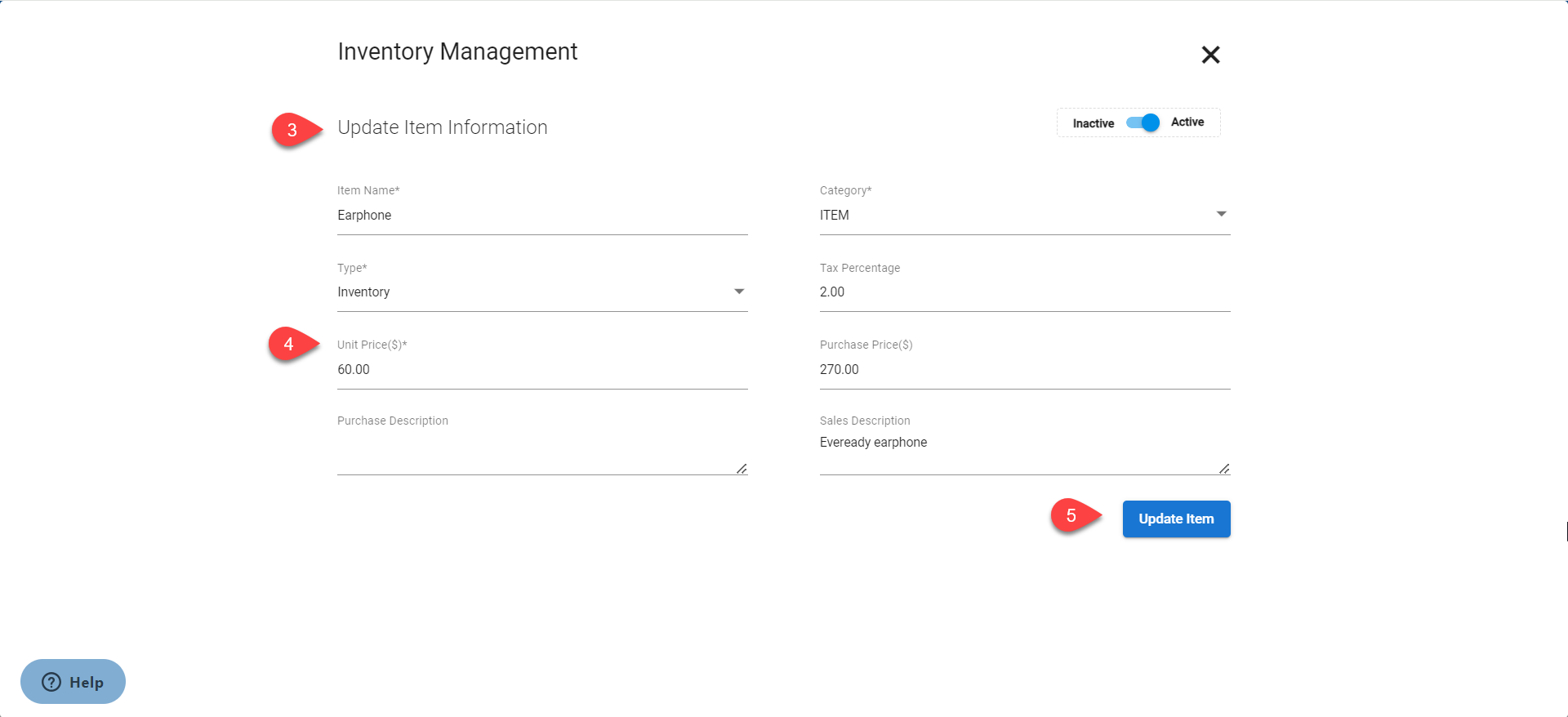
Task: Click the Purchase Description resize handle
Action: coord(742,469)
